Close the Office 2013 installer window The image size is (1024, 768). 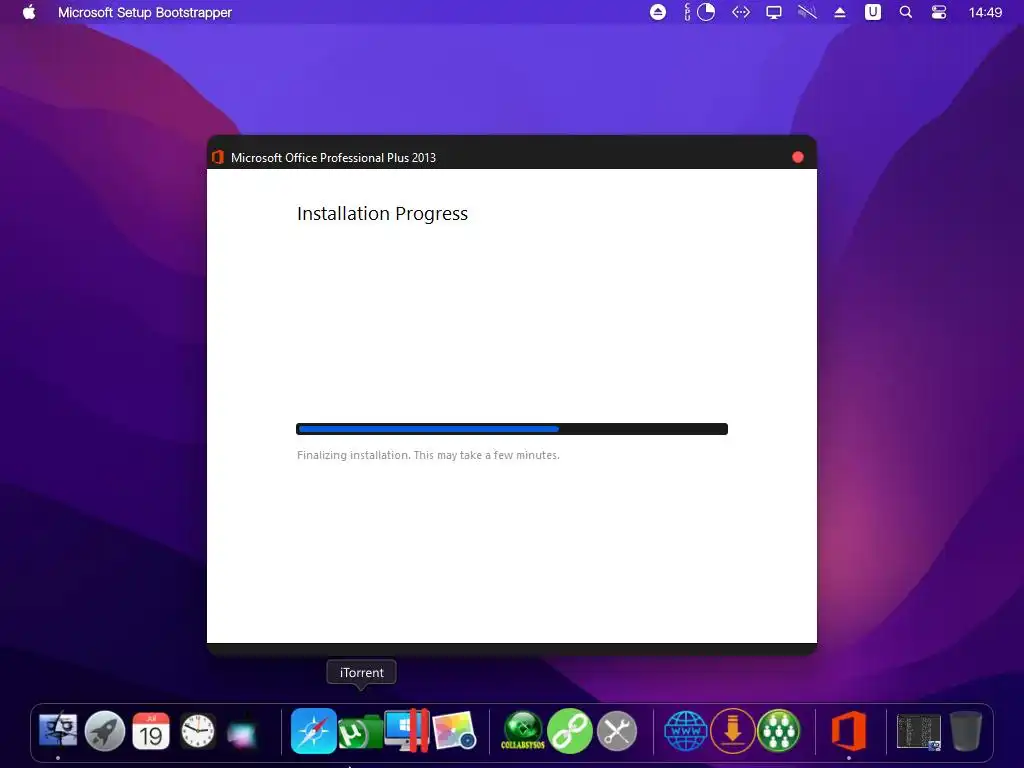coord(797,157)
